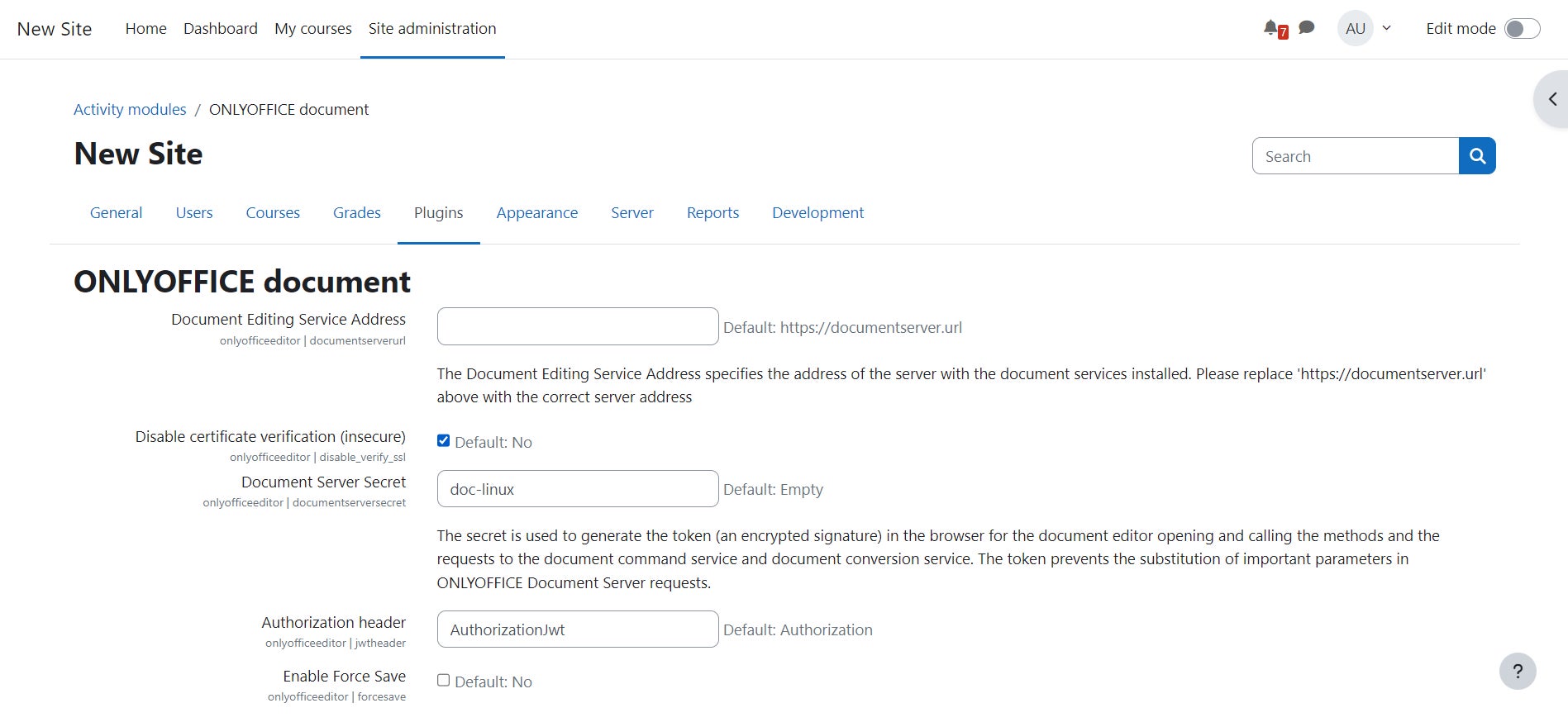Go to the Dashboard menu item
Image resolution: width=1568 pixels, height=722 pixels.
click(220, 29)
